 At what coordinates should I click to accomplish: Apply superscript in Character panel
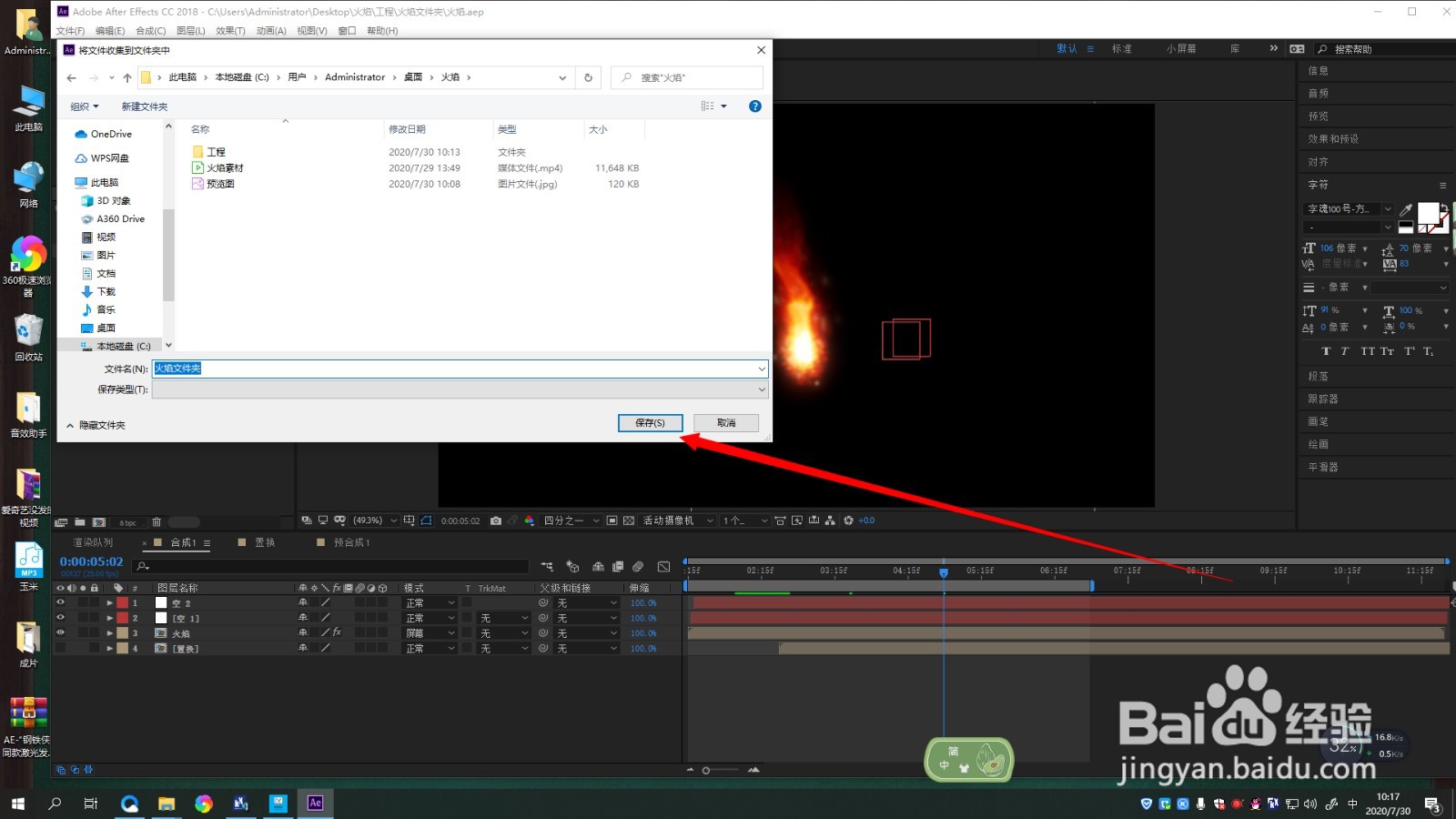coord(1409,351)
